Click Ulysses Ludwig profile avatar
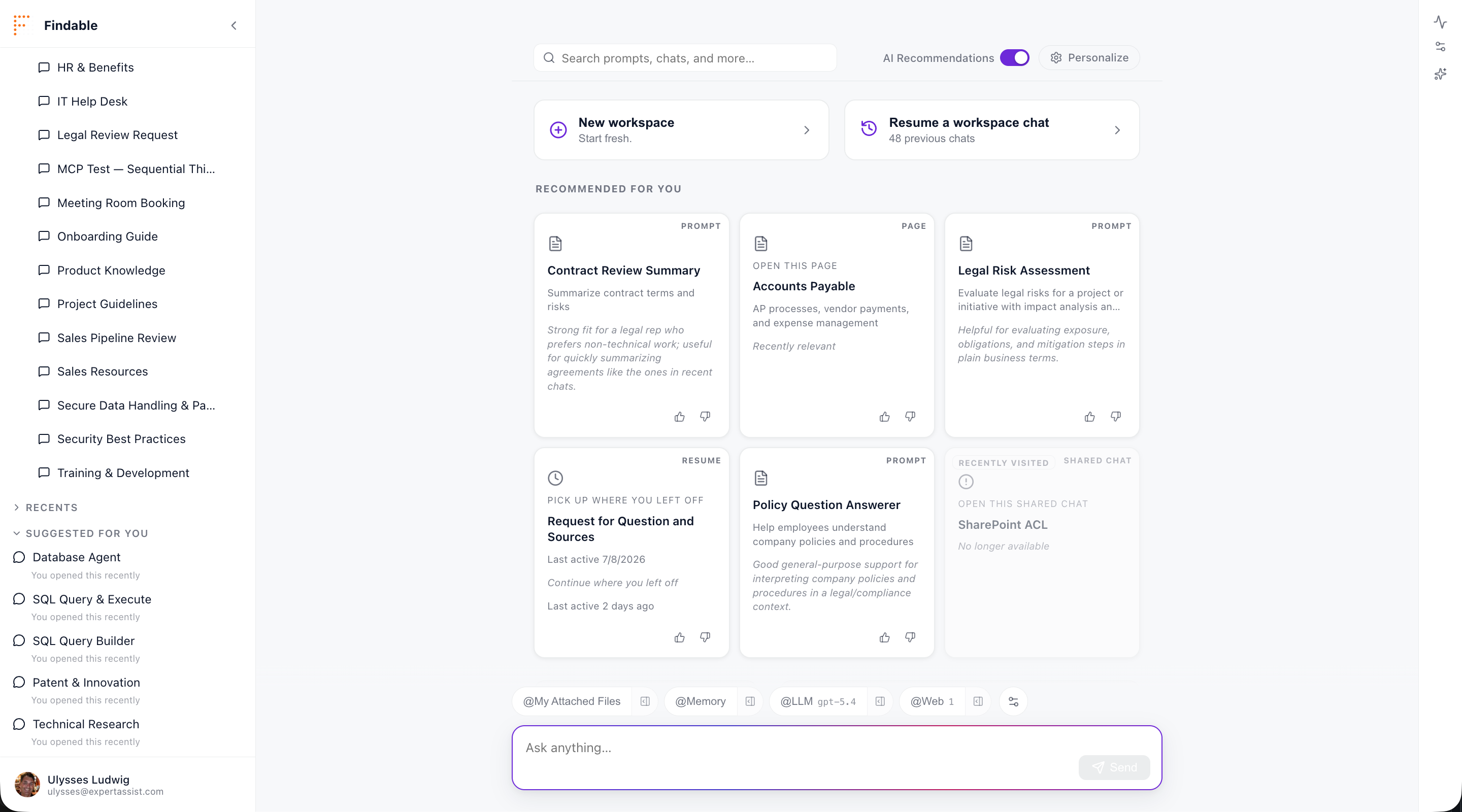 27,784
